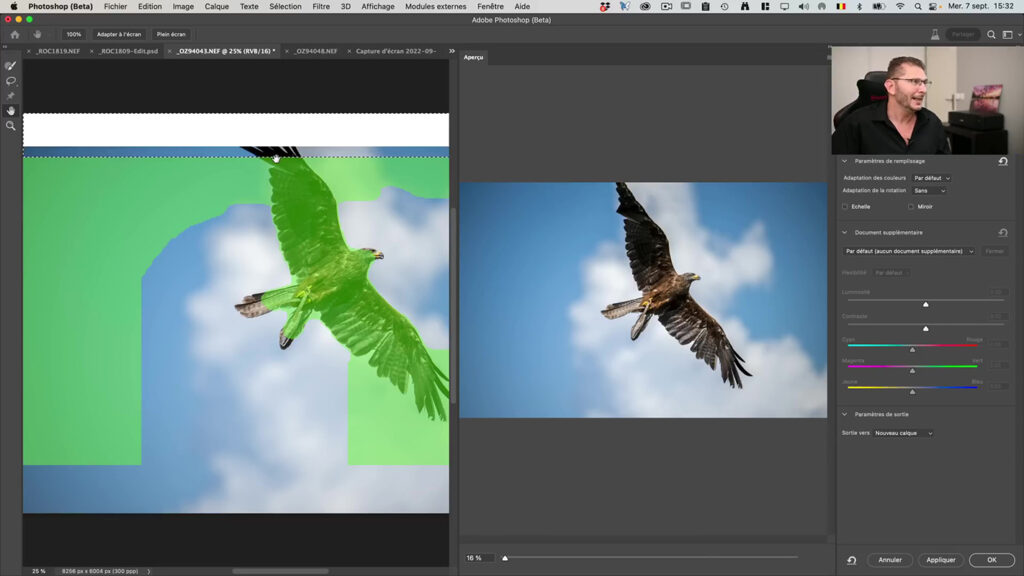Click the Magenta-Vert color slider

pyautogui.click(x=912, y=368)
